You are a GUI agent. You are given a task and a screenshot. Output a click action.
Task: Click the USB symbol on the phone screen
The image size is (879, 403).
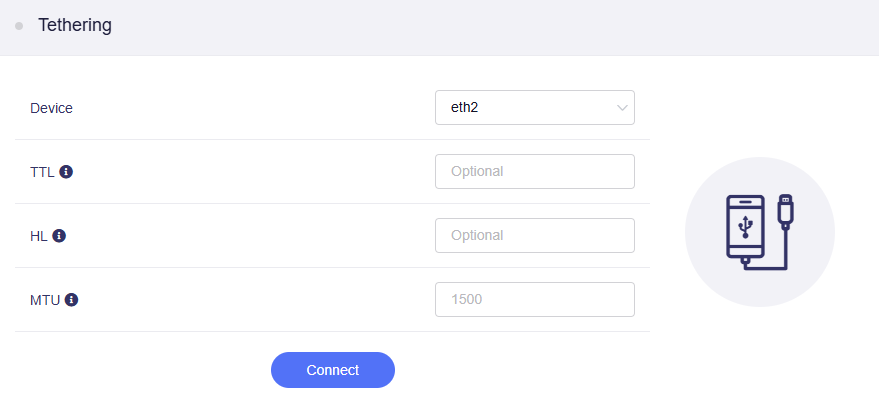tap(746, 228)
